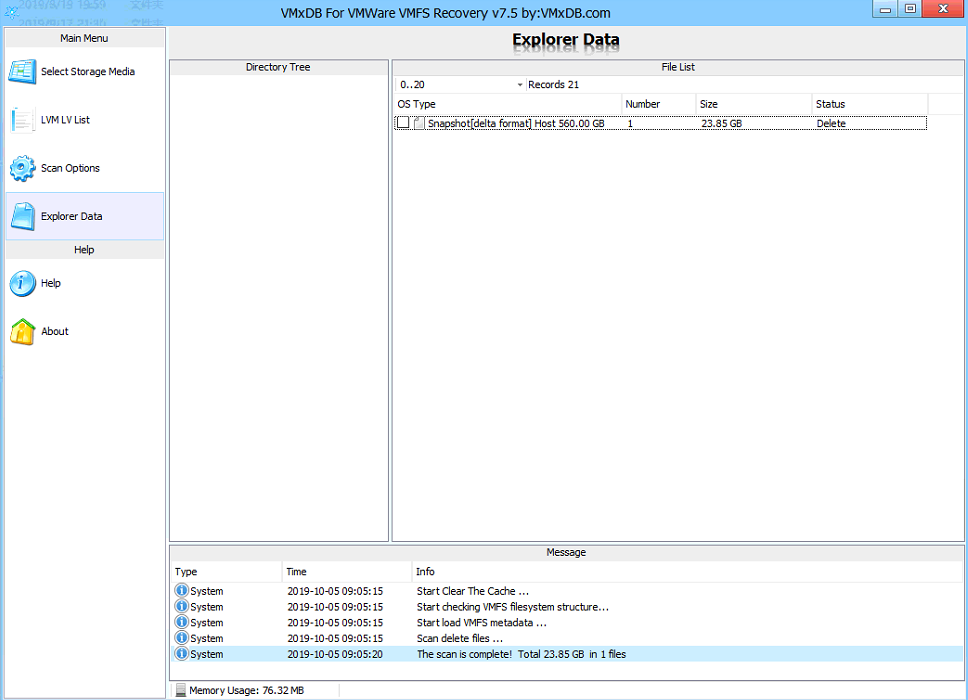This screenshot has height=700, width=968.
Task: Click the info icon of the Start checking VMFS row
Action: [x=182, y=606]
